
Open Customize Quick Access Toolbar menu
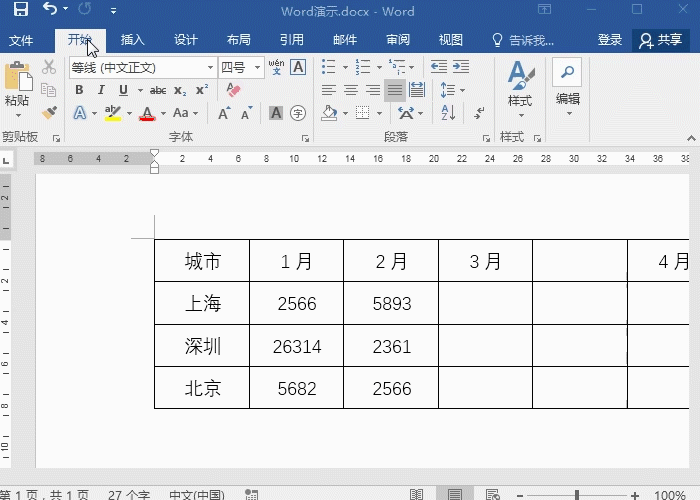tap(113, 11)
